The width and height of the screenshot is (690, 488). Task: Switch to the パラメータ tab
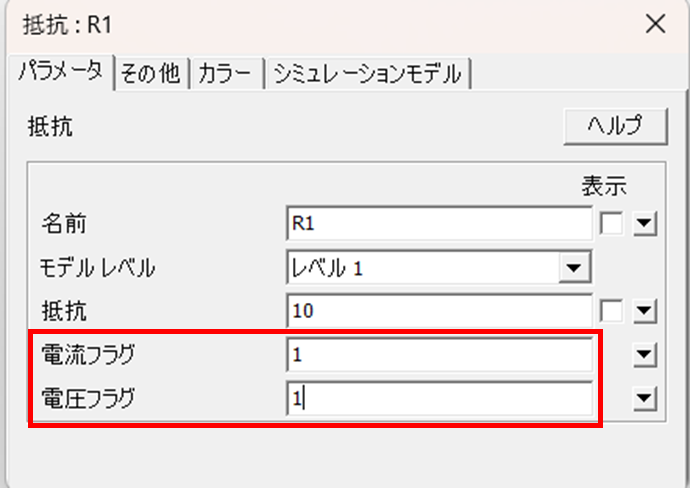[60, 73]
